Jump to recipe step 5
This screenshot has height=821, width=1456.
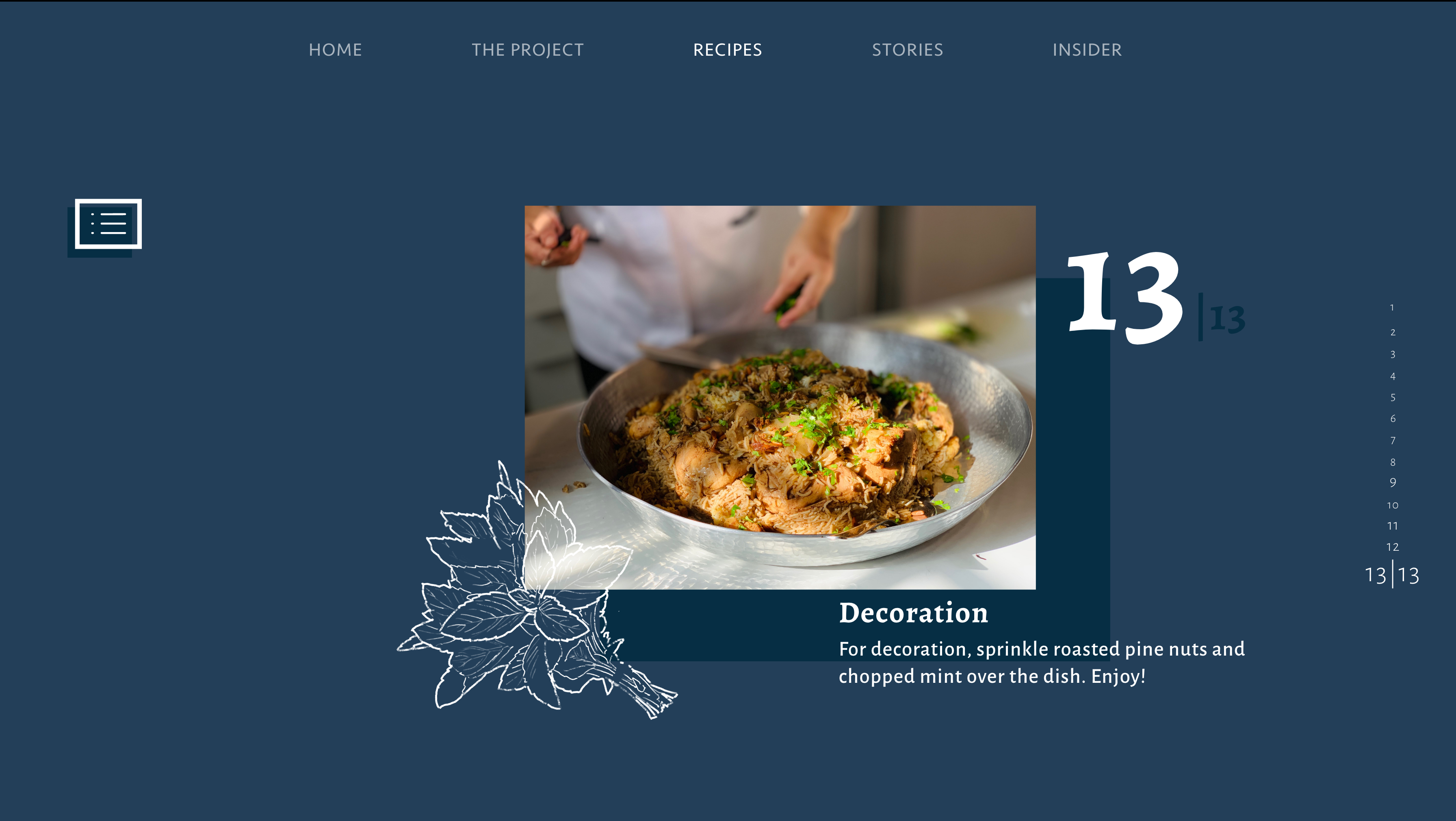pos(1393,397)
